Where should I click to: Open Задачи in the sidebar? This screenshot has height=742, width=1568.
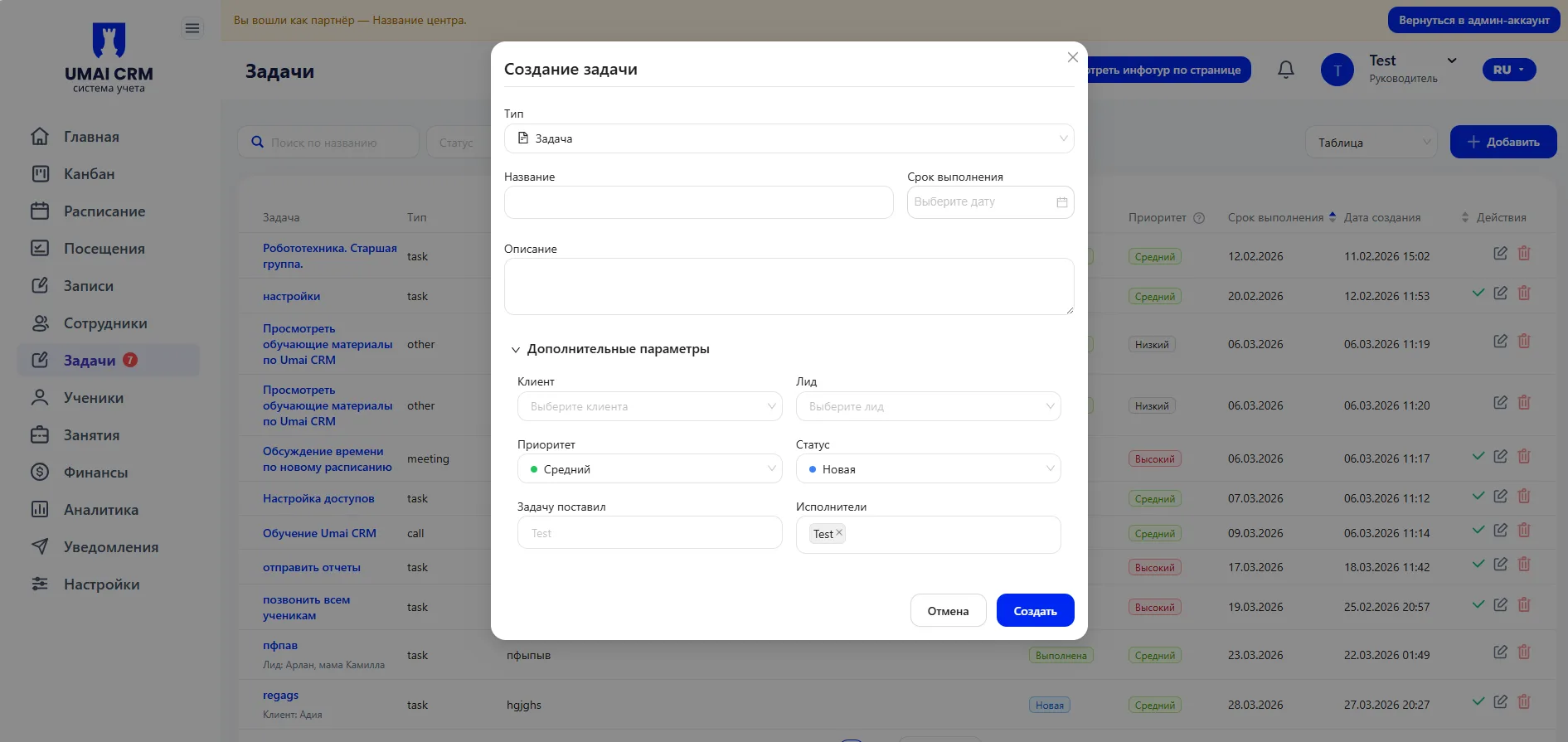tap(108, 361)
